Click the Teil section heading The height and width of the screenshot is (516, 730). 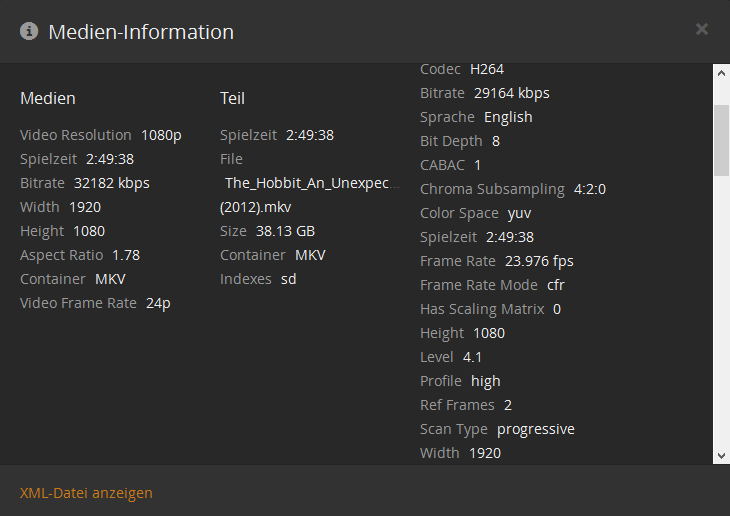pos(232,98)
